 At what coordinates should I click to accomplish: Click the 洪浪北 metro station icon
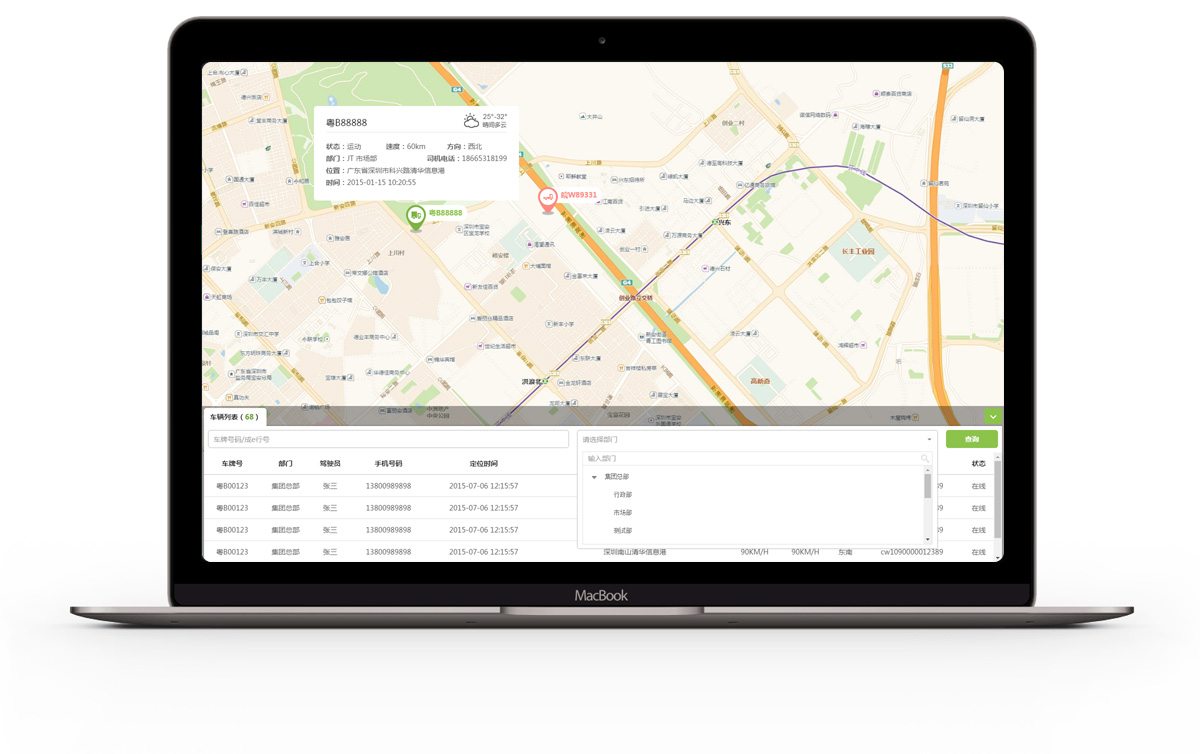[x=545, y=381]
